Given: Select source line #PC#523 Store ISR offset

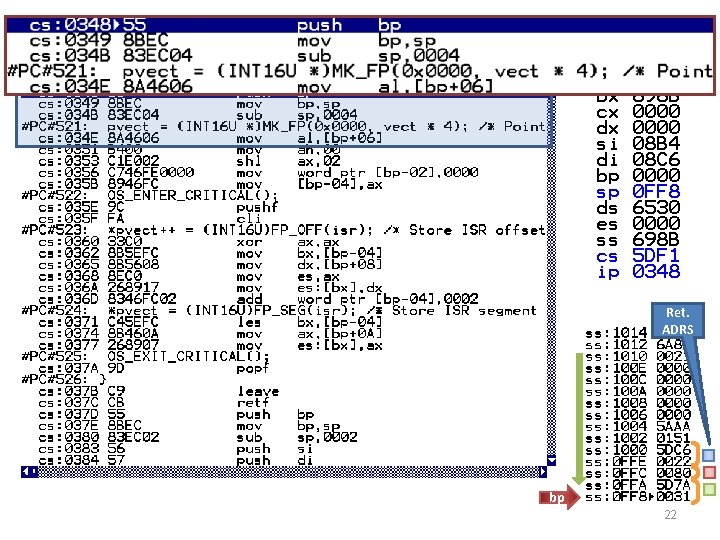Looking at the screenshot, I should [x=283, y=230].
